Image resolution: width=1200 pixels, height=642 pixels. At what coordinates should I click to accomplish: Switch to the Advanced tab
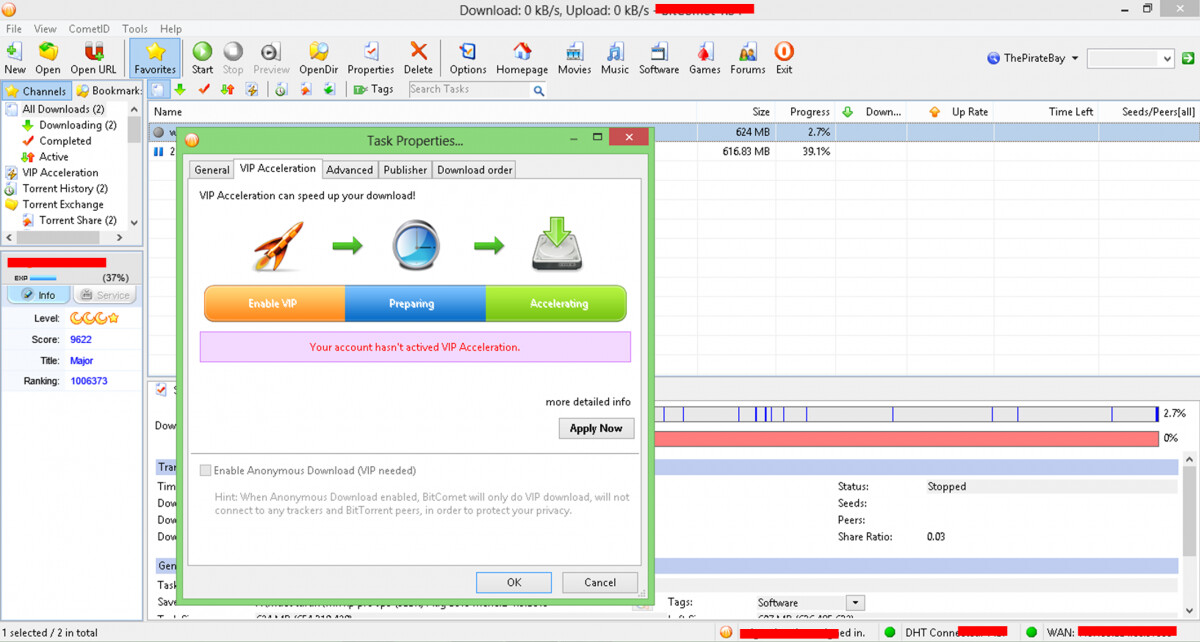click(349, 170)
